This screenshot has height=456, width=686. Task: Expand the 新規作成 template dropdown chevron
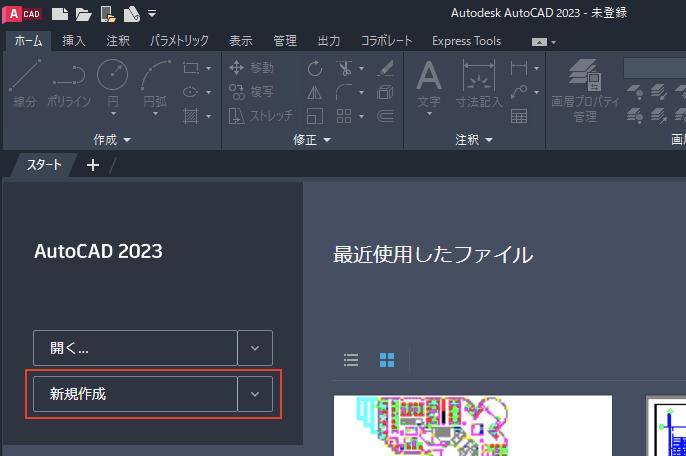255,394
